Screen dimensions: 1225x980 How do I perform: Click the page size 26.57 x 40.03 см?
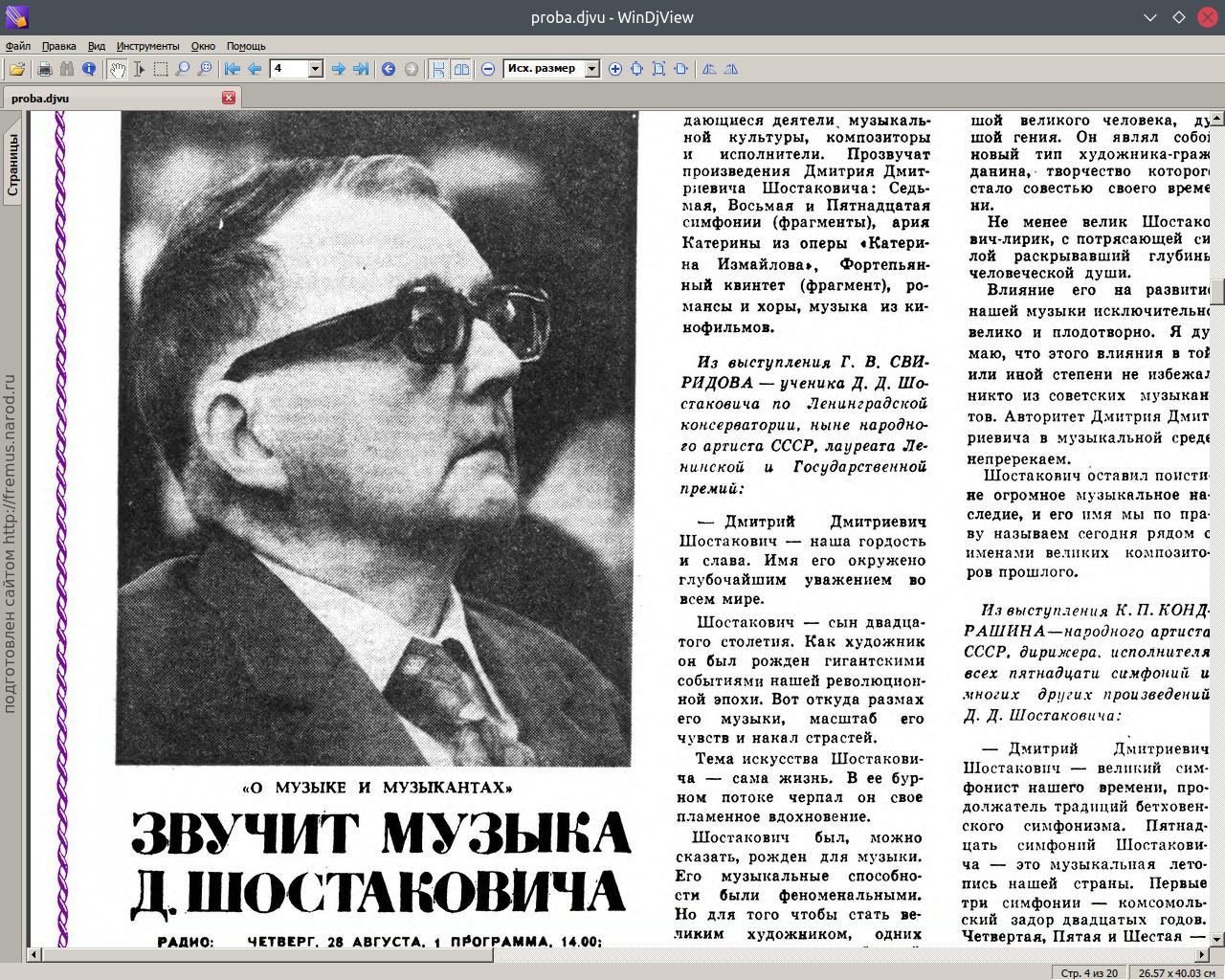pyautogui.click(x=1176, y=972)
